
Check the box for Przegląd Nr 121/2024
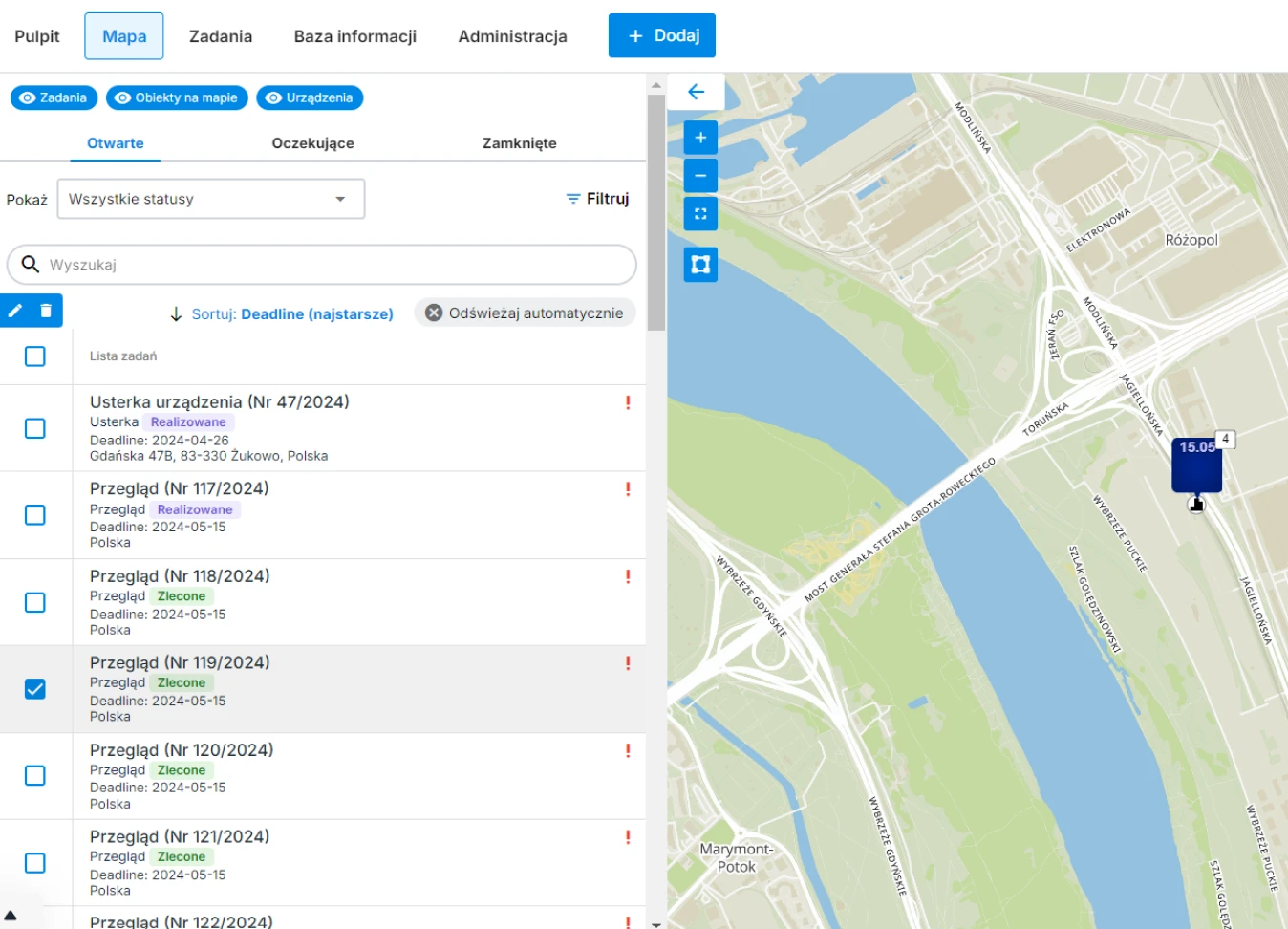tap(35, 863)
